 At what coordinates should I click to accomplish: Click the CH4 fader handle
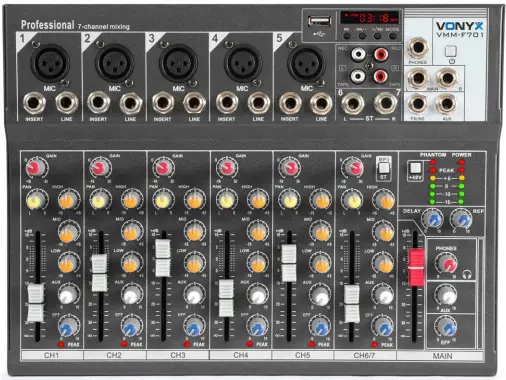coord(226,298)
